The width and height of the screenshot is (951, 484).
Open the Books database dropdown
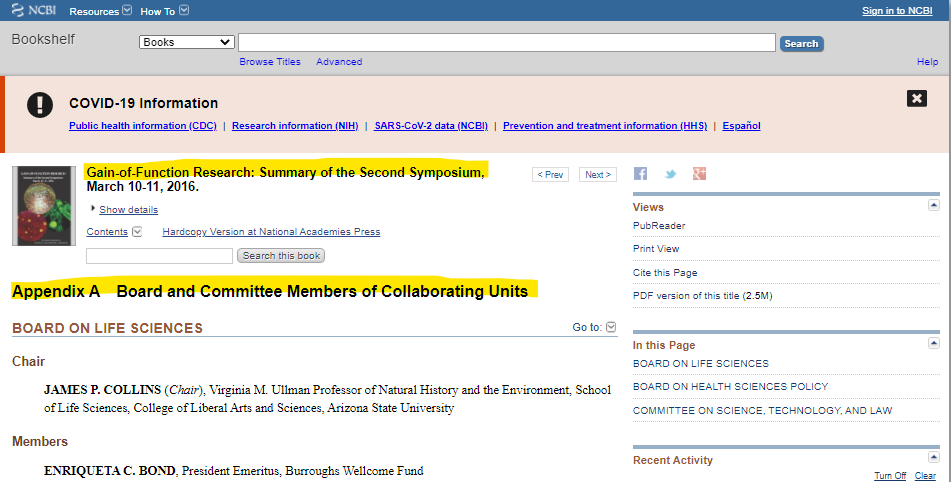coord(187,42)
